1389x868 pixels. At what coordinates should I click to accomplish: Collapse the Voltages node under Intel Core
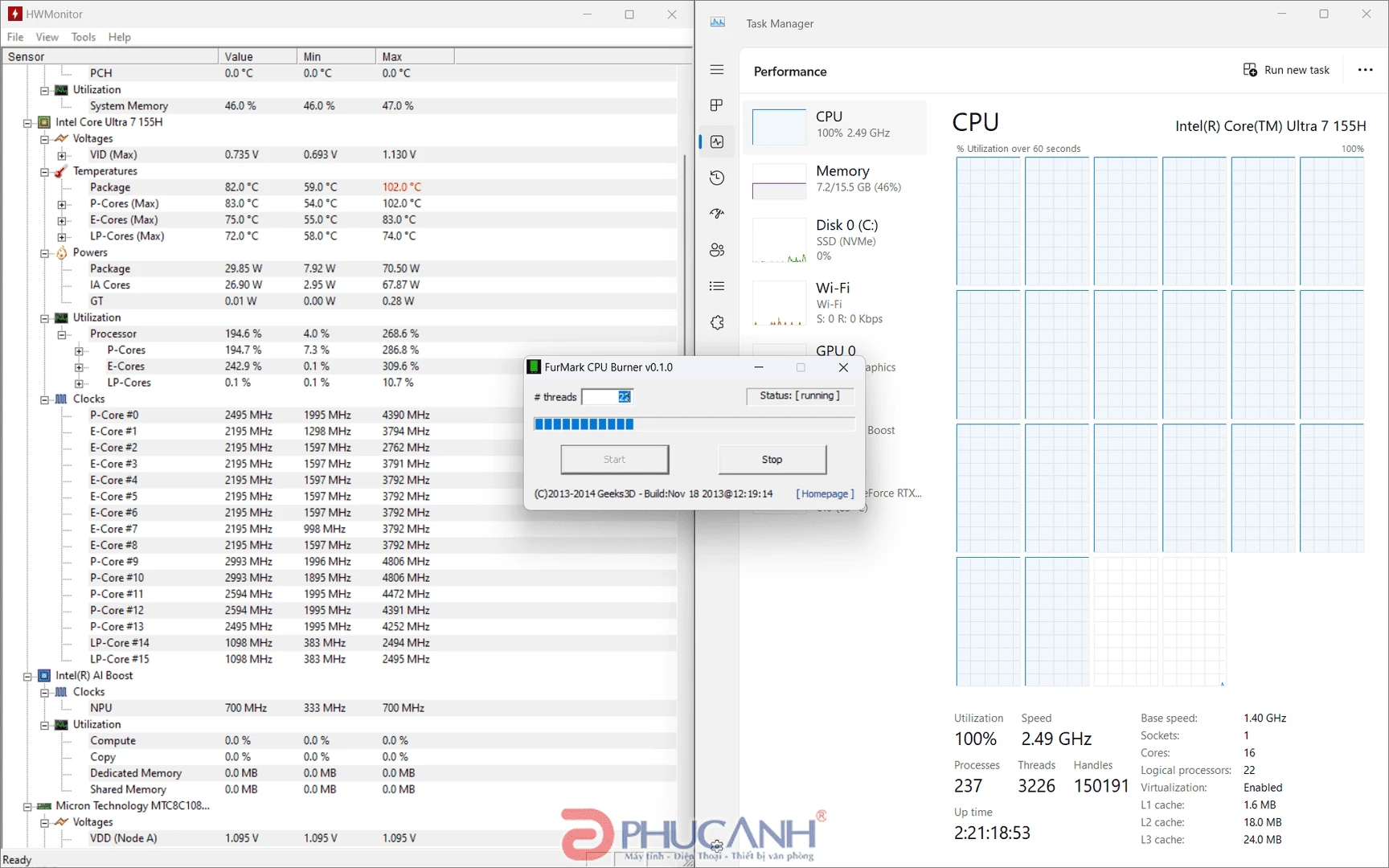coord(45,139)
